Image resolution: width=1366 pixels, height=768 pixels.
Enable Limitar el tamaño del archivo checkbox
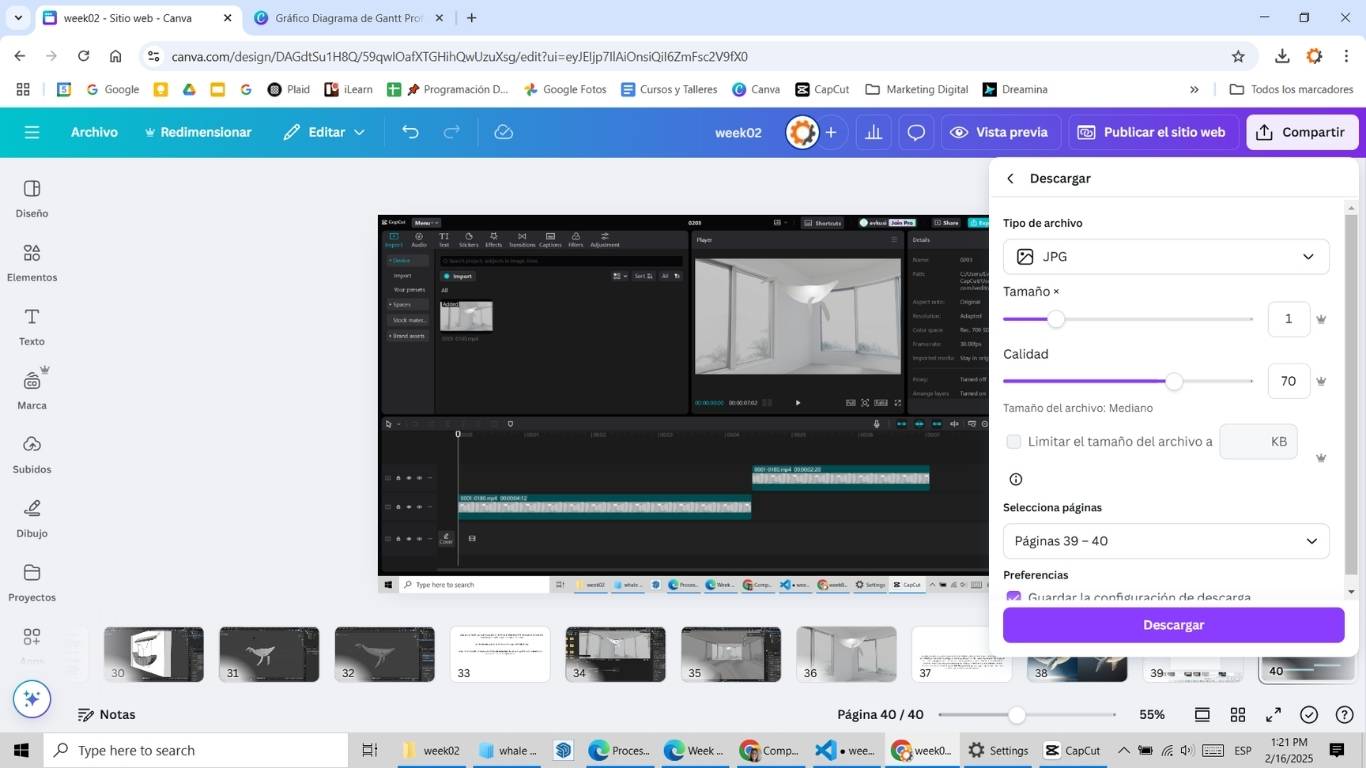tap(1013, 441)
